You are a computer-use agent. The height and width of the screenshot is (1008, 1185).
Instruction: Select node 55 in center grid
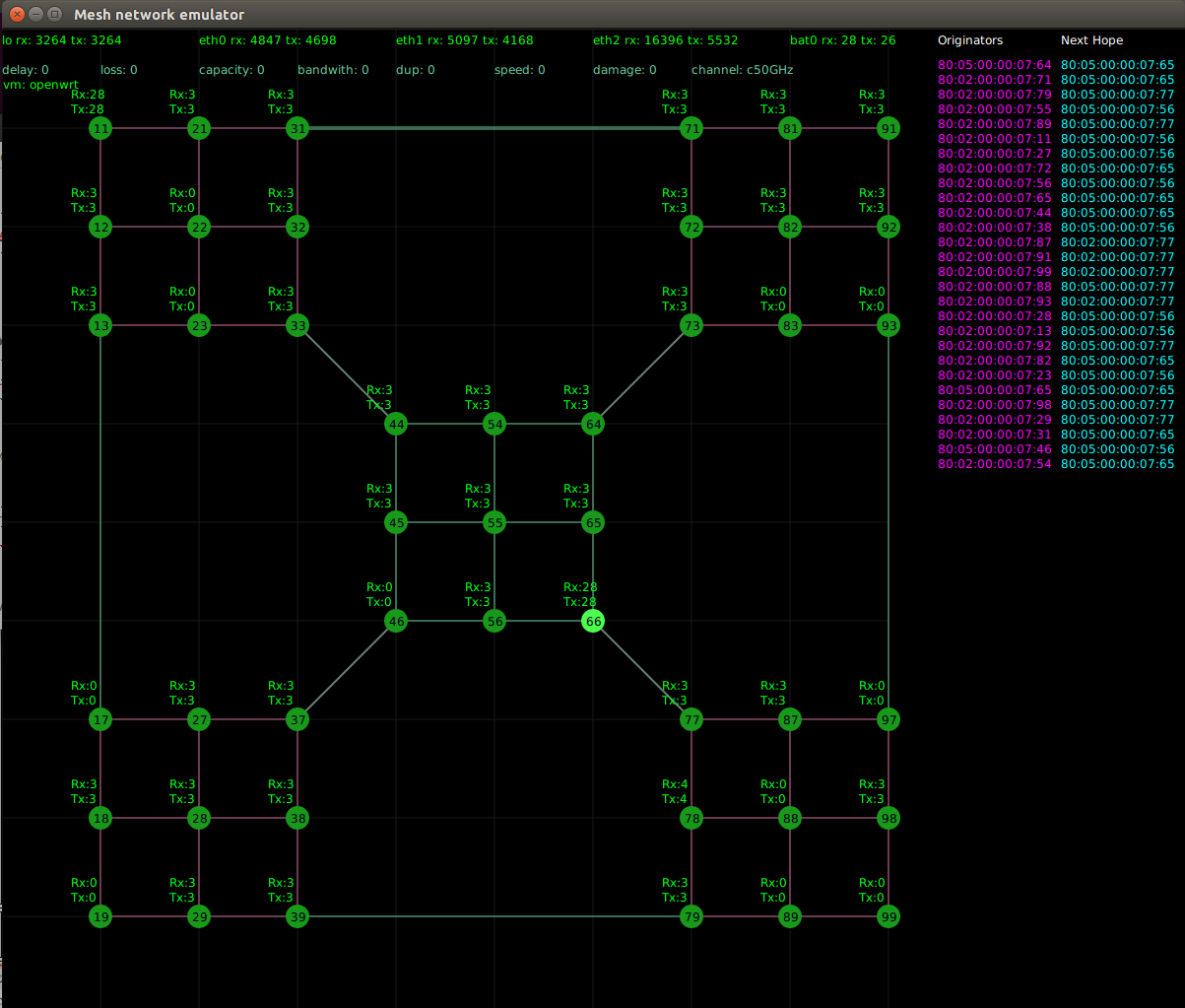coord(494,522)
